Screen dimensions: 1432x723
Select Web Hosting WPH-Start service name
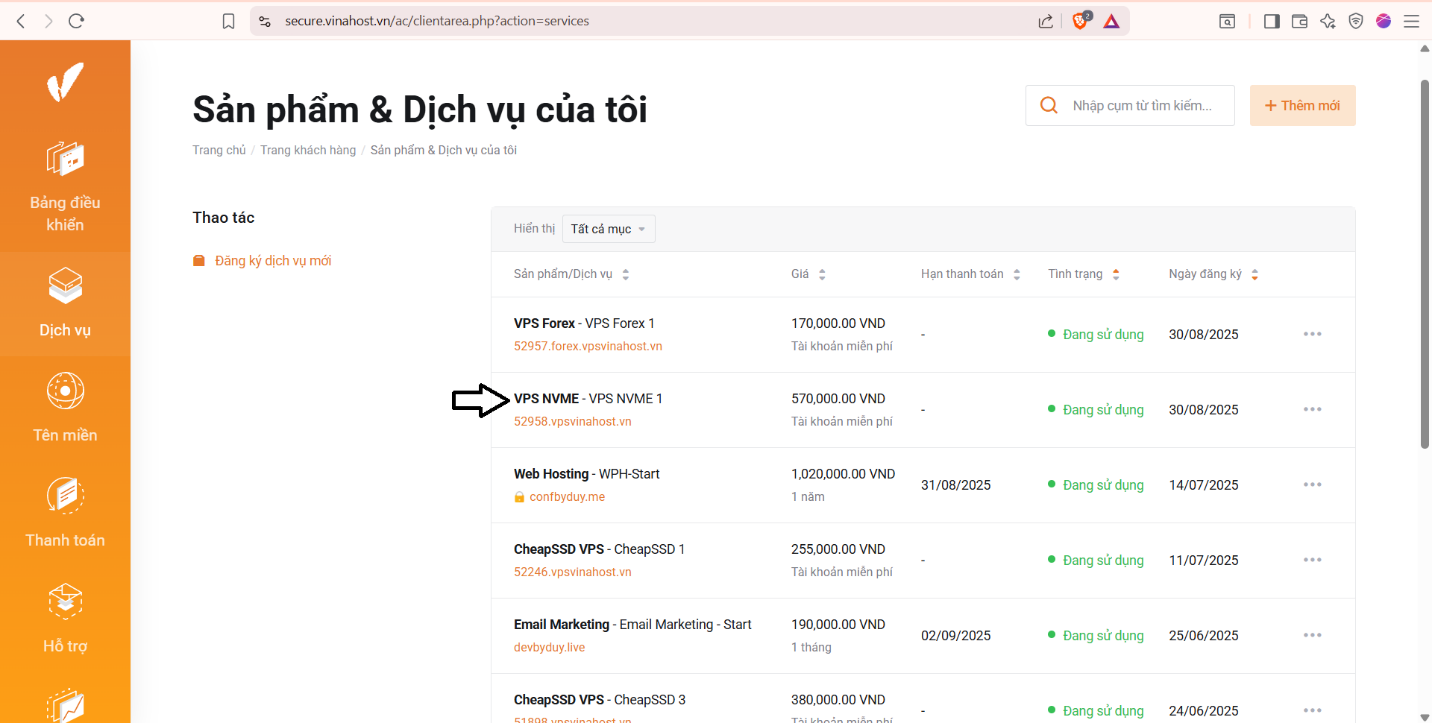587,474
